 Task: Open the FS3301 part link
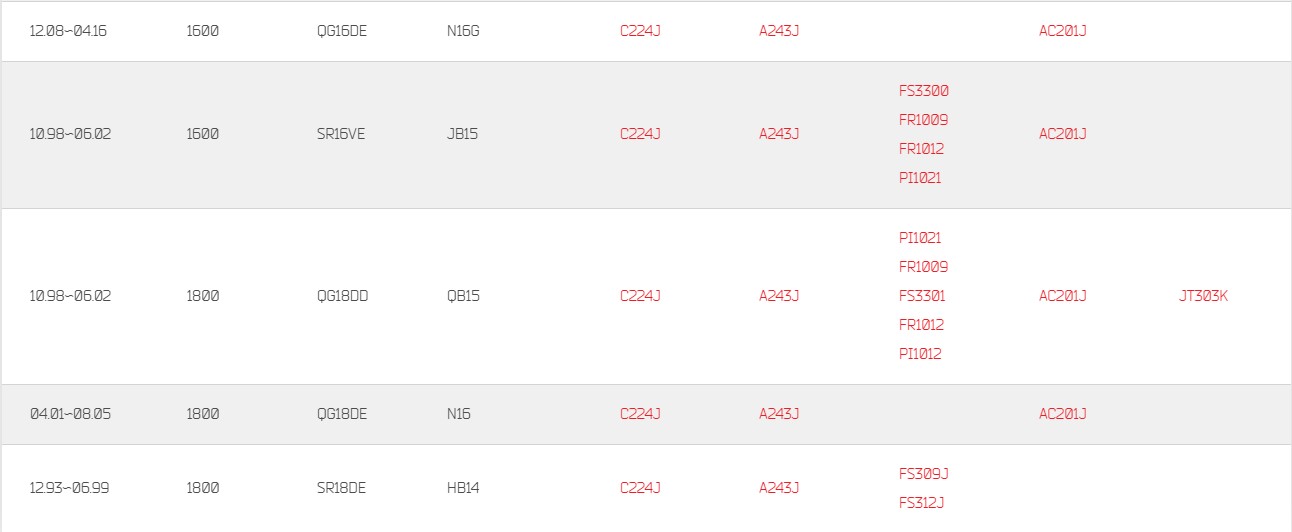click(x=922, y=296)
